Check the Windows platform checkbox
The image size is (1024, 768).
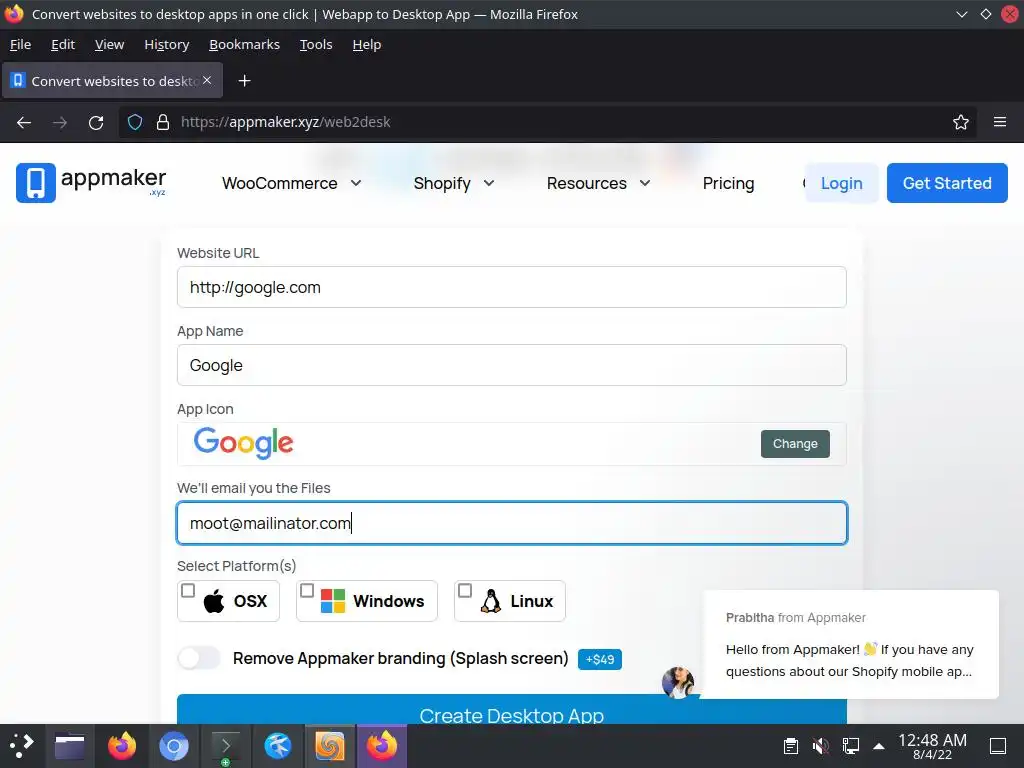click(307, 590)
